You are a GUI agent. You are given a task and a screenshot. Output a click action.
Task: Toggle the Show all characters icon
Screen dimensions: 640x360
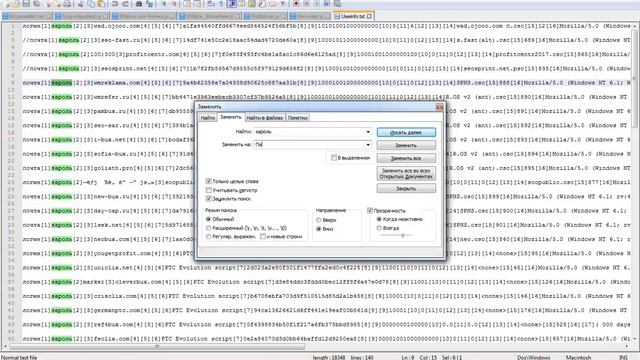point(221,4)
